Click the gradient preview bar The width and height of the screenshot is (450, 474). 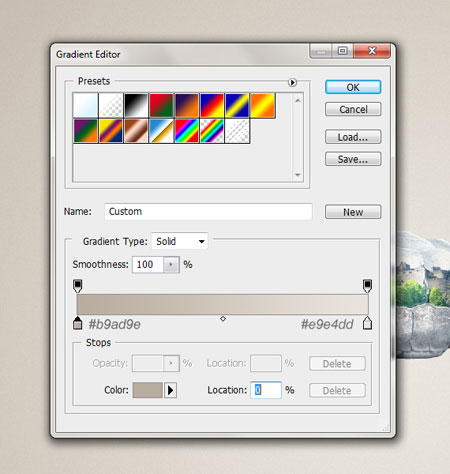(222, 304)
